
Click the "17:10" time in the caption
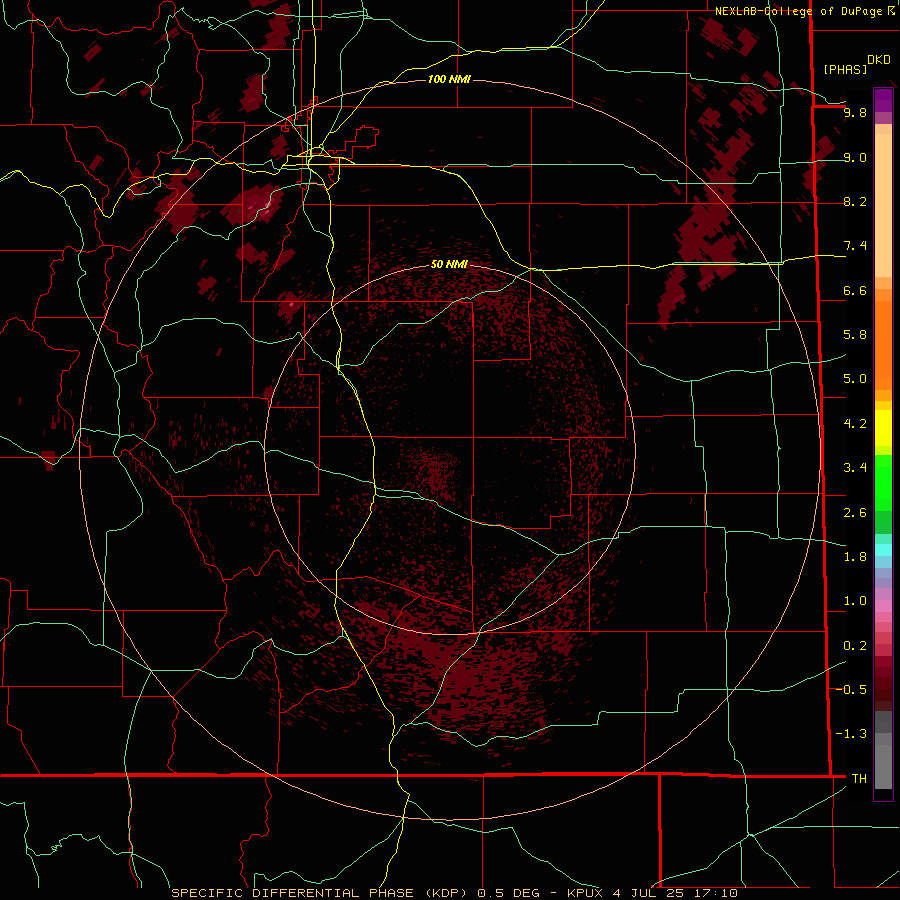[x=714, y=893]
